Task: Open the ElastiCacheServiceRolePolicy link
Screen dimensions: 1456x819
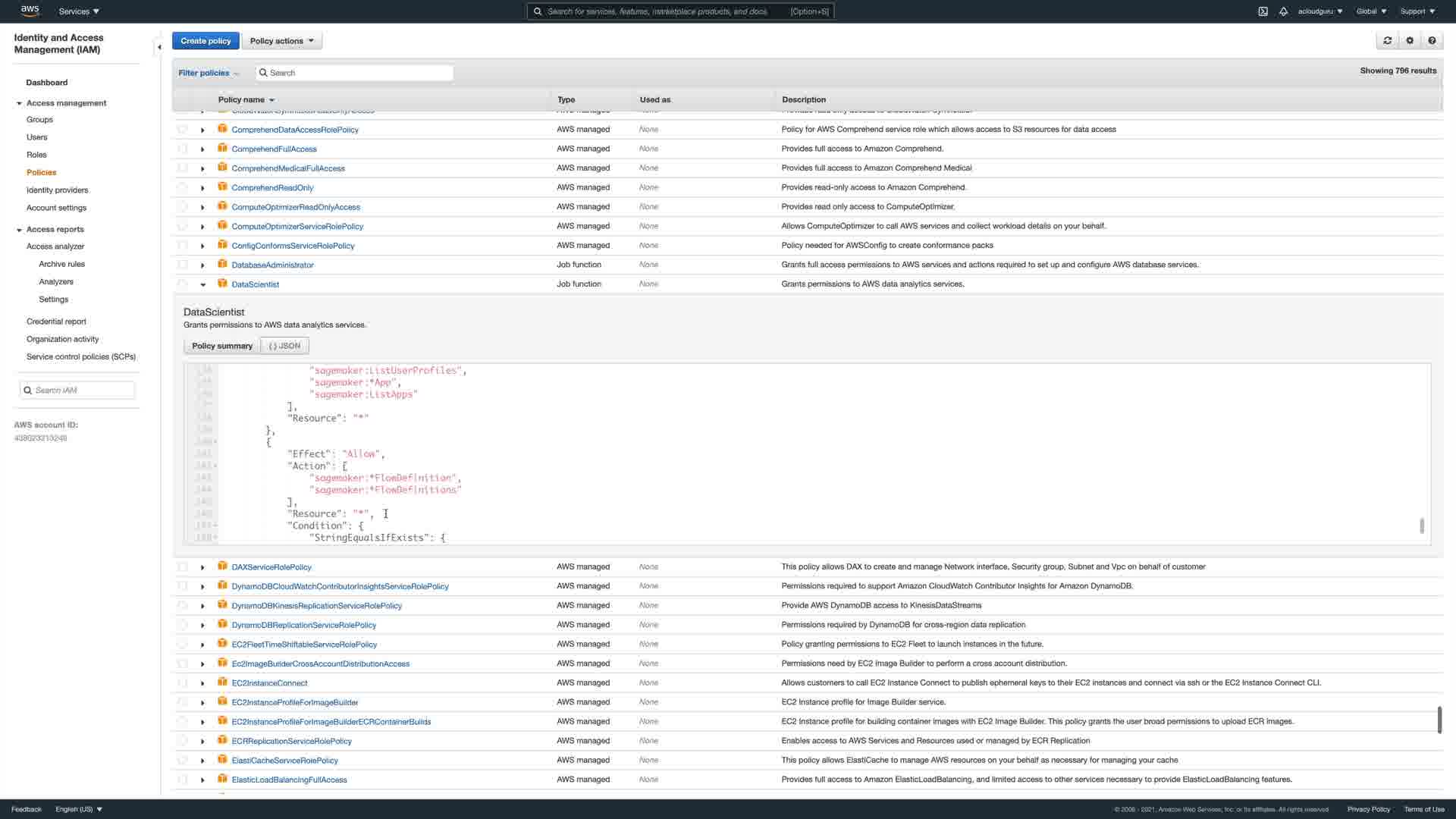Action: click(284, 760)
